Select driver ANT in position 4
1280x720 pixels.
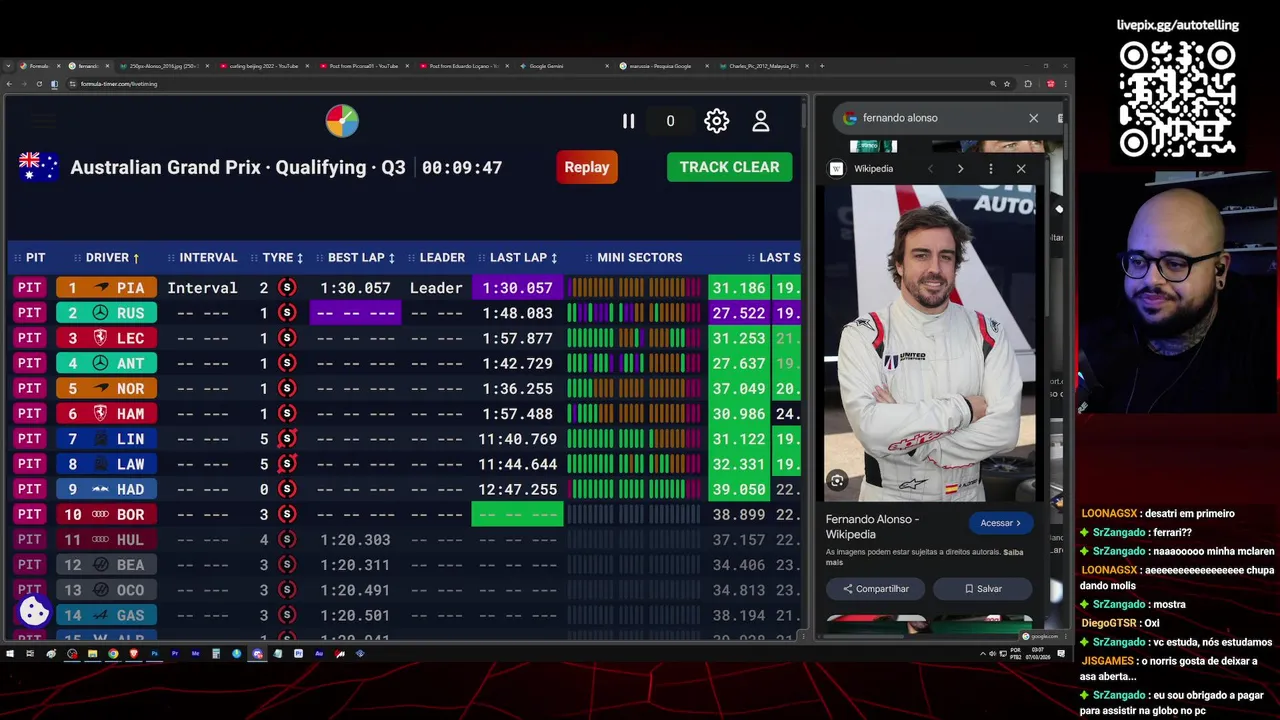(x=106, y=363)
